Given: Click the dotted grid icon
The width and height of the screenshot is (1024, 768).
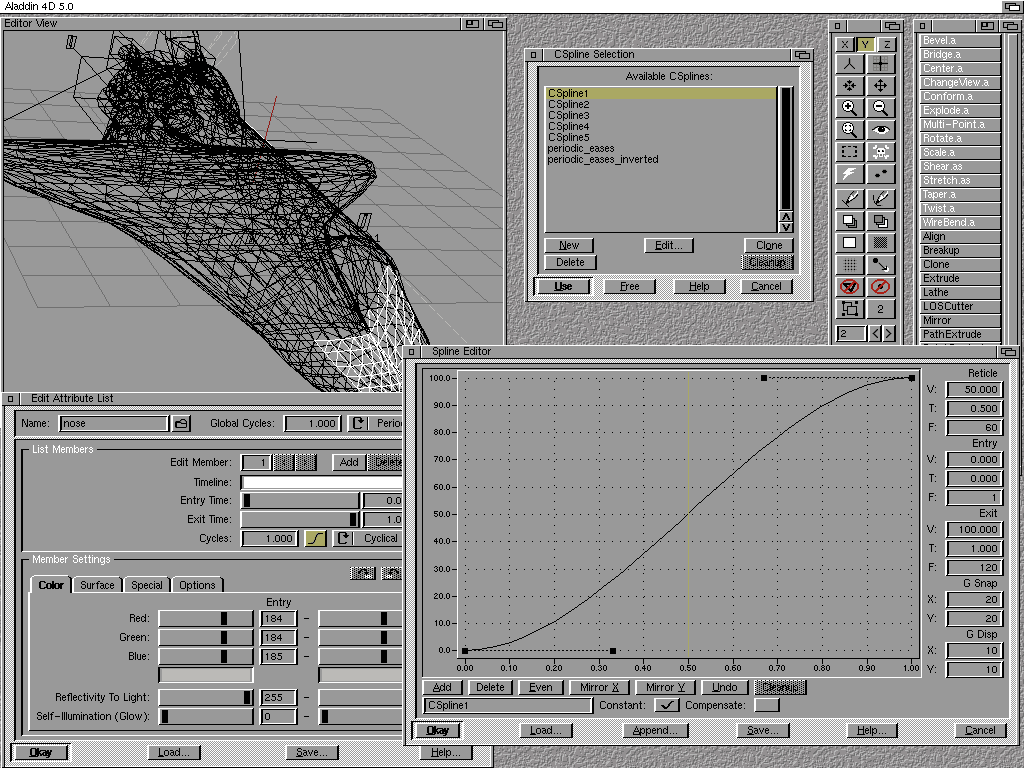Looking at the screenshot, I should click(849, 265).
